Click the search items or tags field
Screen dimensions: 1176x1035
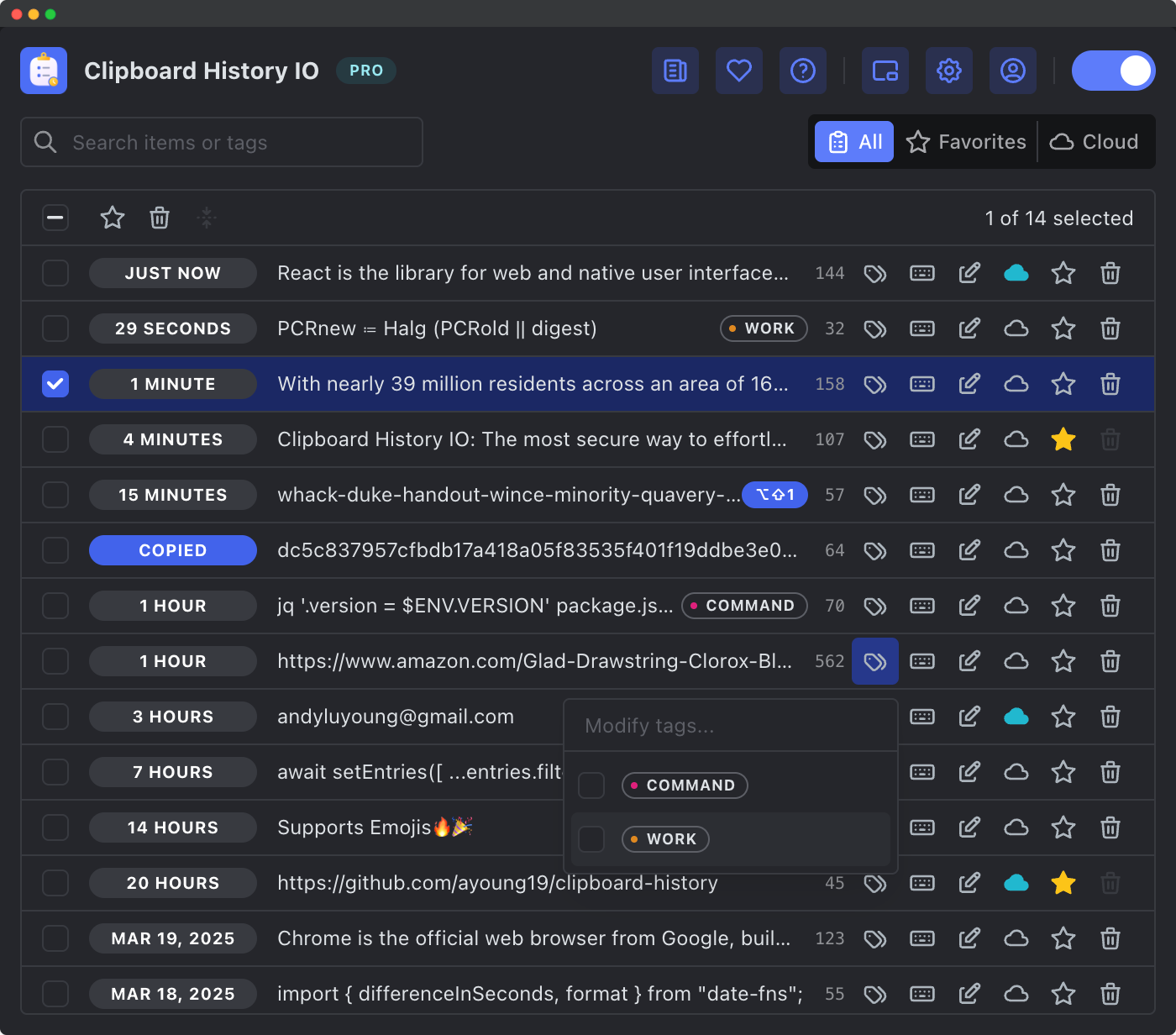tap(221, 142)
